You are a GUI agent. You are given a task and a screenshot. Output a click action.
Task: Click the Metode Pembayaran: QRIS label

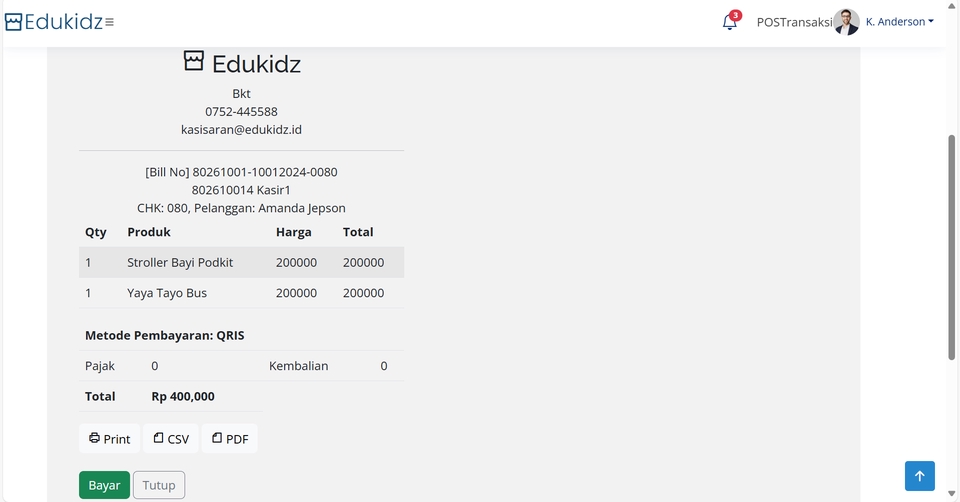tap(165, 335)
